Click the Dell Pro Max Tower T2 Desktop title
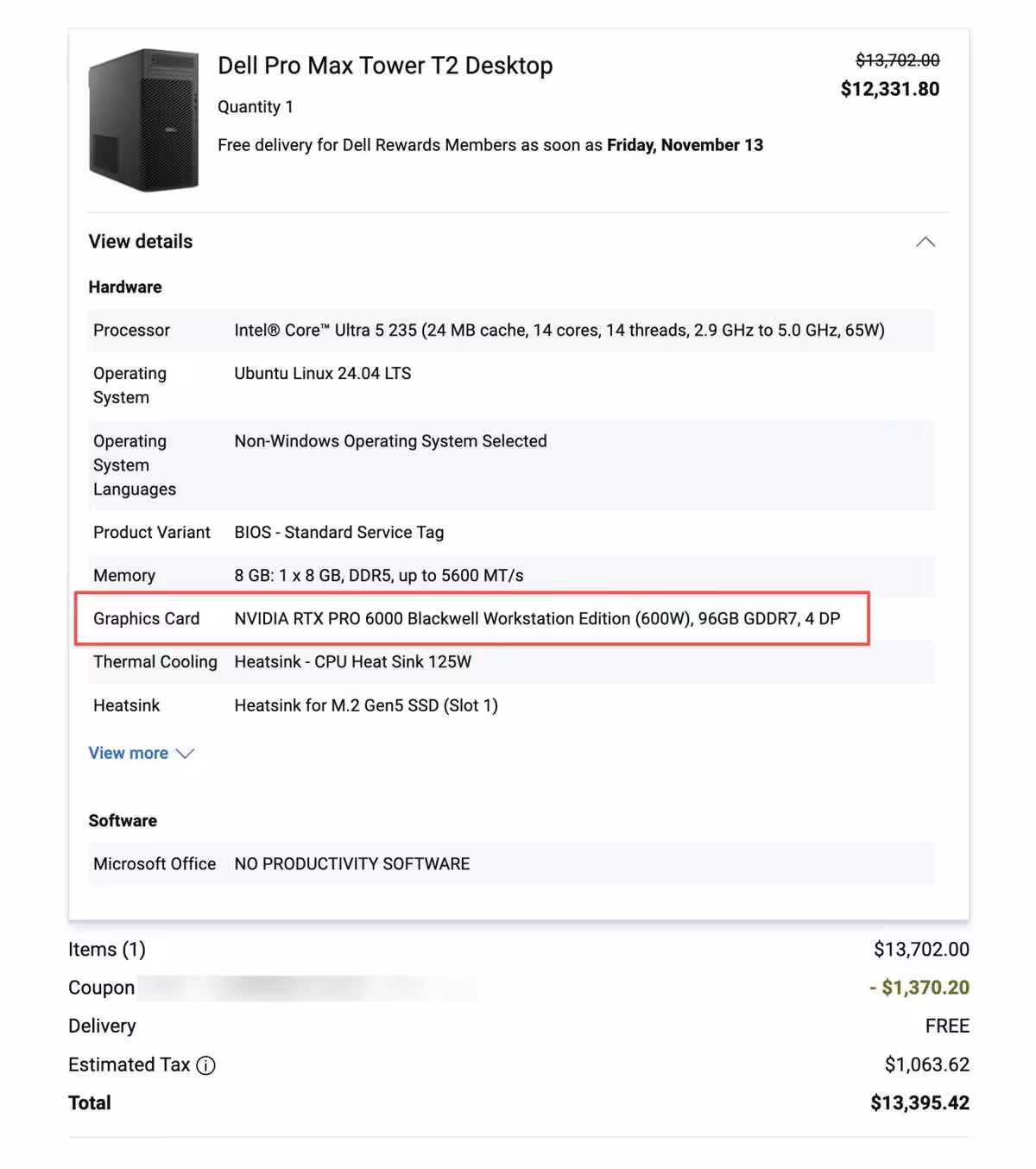 pyautogui.click(x=385, y=66)
